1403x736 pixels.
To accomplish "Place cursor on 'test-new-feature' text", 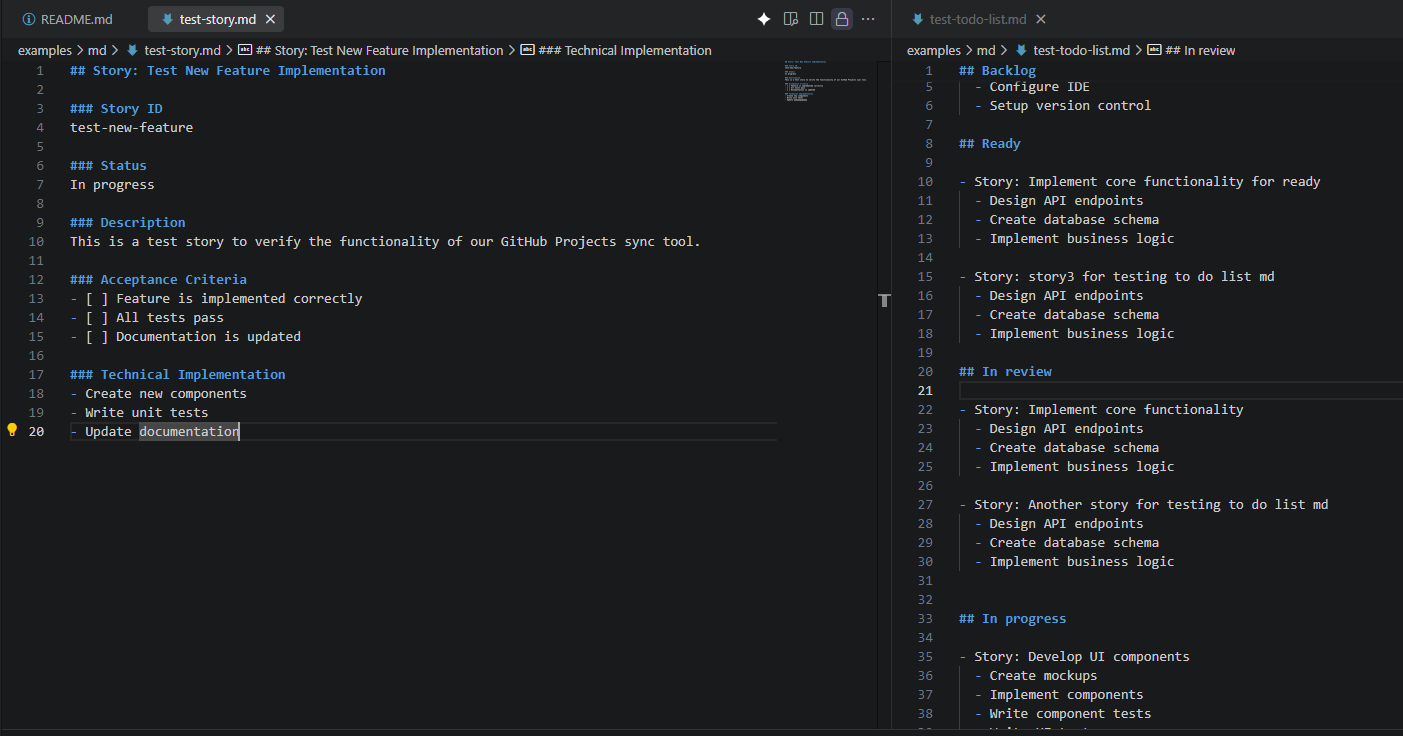I will 132,127.
